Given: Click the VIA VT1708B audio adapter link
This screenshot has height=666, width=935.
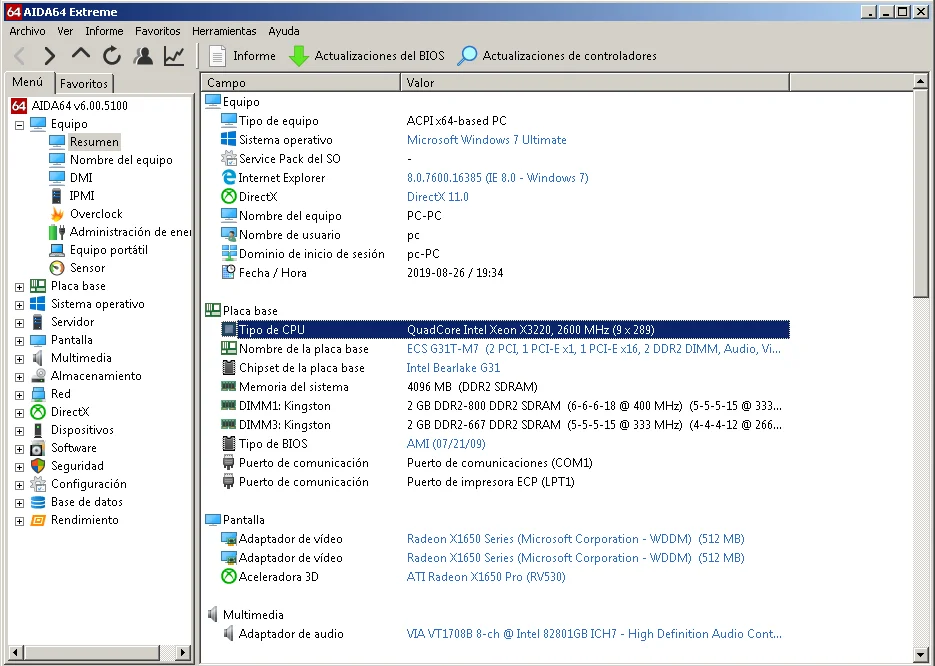Looking at the screenshot, I should (594, 634).
